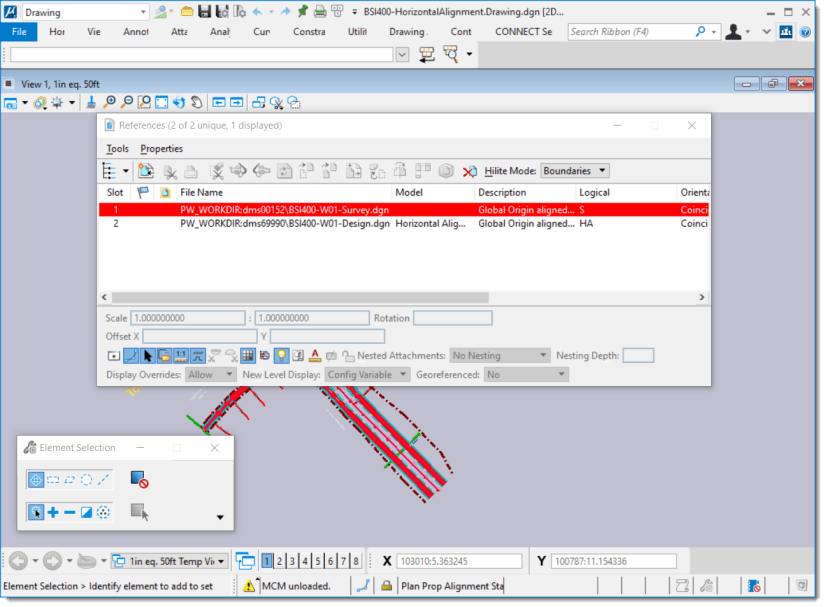
Task: Click the Window Area tool on the view toolbar
Action: click(142, 102)
